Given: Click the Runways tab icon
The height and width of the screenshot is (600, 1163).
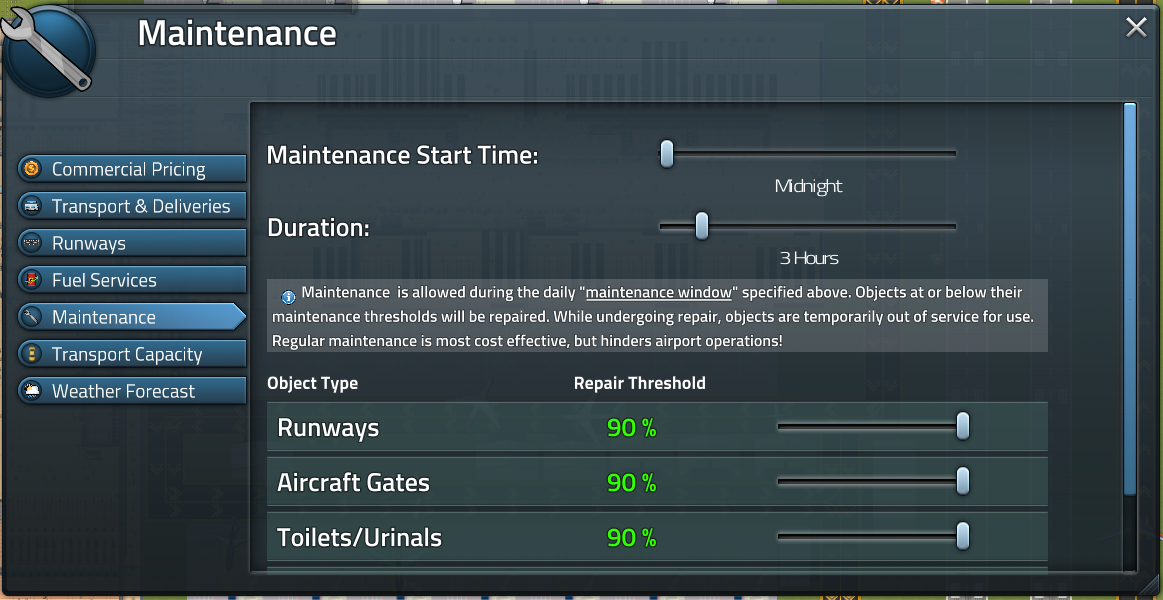Looking at the screenshot, I should pos(31,243).
